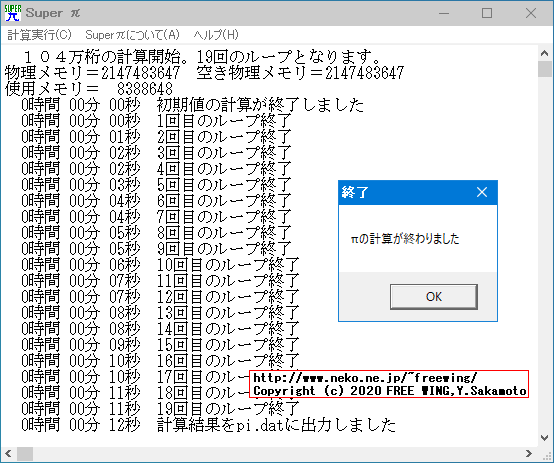554x463 pixels.
Task: Click OK in the 終了 dialog
Action: coord(434,297)
